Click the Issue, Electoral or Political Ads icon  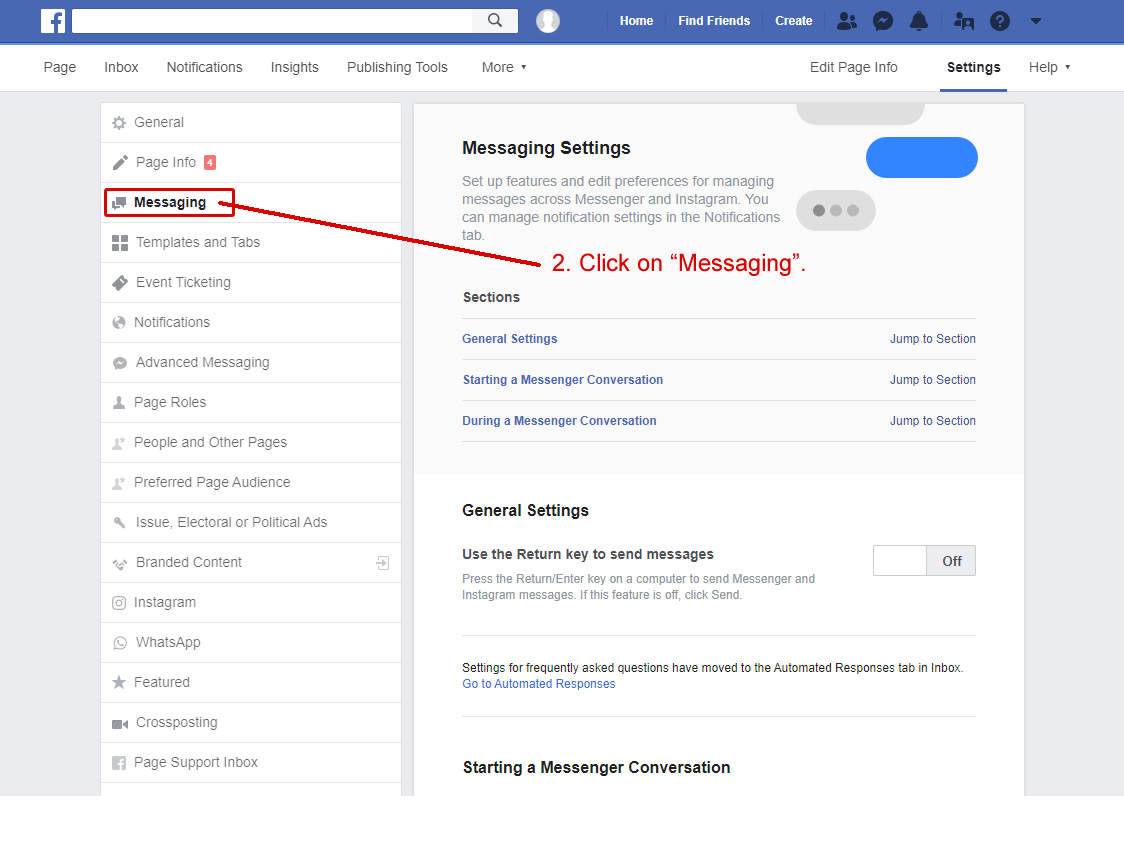coord(120,522)
